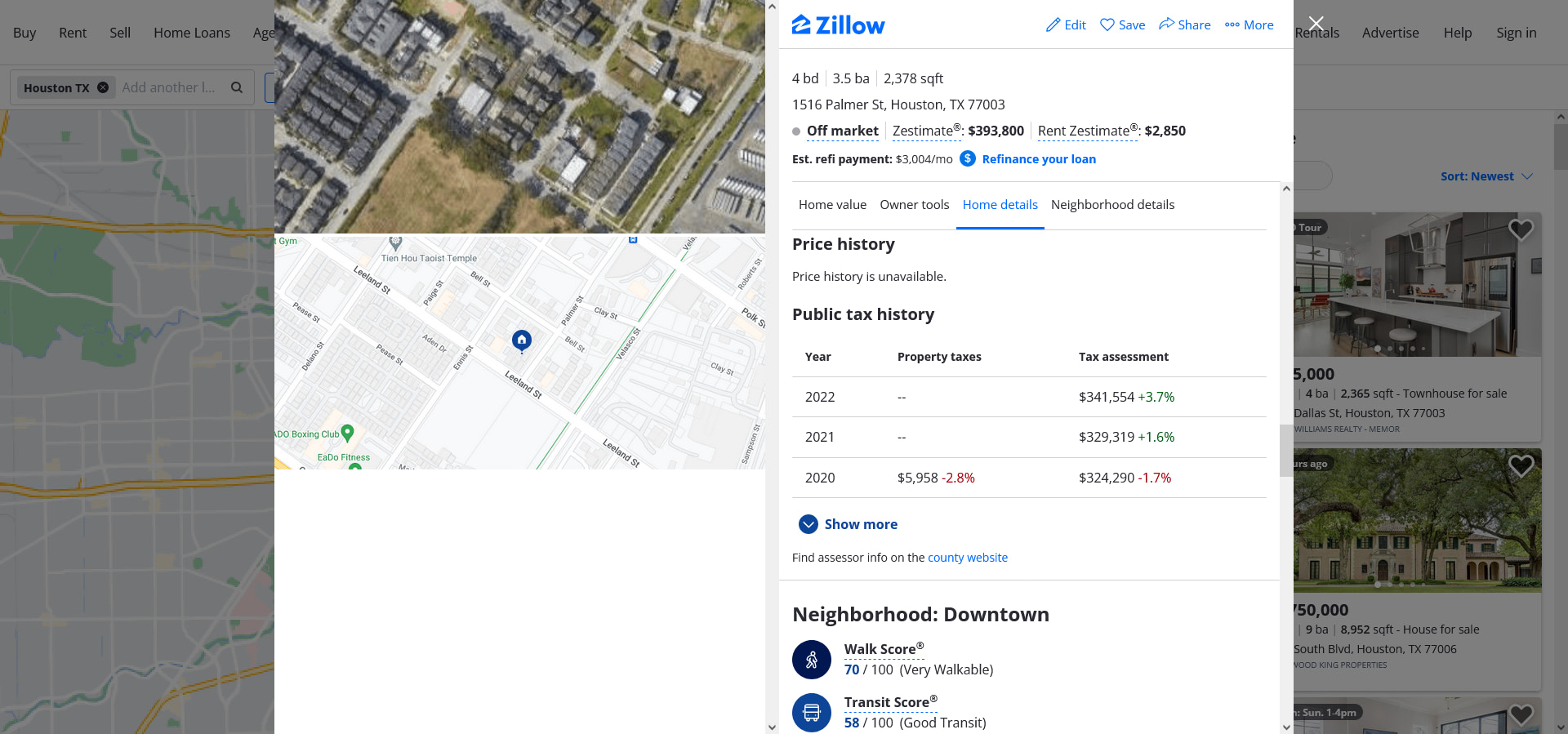Open Neighborhood details tab
This screenshot has width=1568, height=734.
pyautogui.click(x=1112, y=205)
